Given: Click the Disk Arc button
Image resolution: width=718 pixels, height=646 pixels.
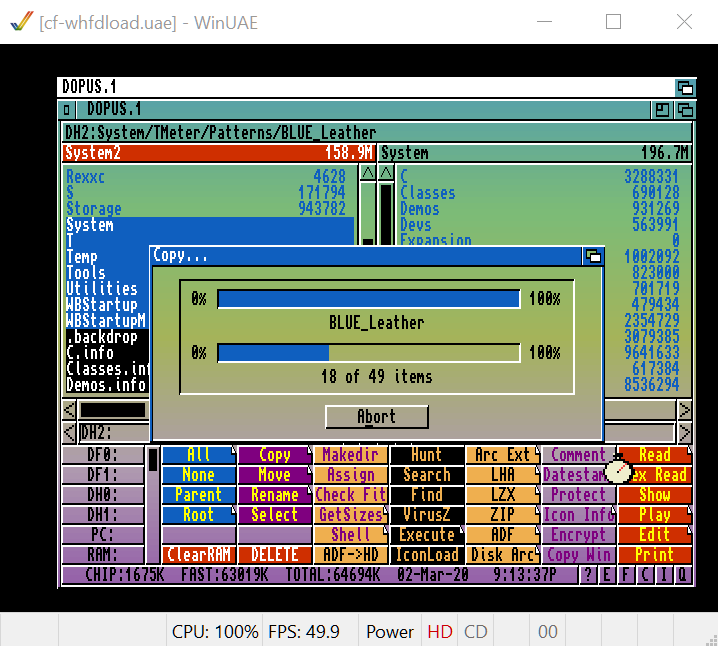Looking at the screenshot, I should click(503, 555).
